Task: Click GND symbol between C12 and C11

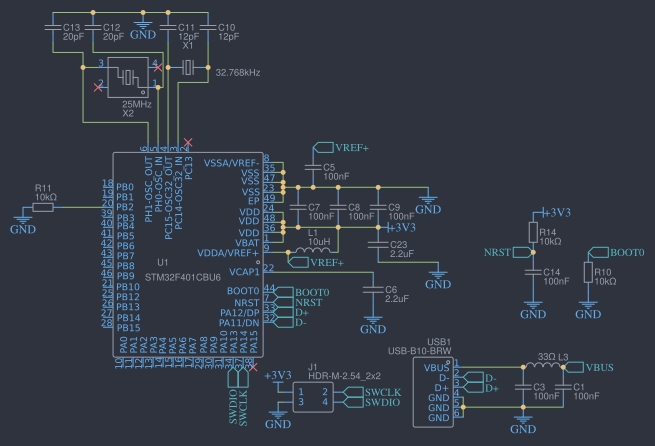Action: coord(143,30)
